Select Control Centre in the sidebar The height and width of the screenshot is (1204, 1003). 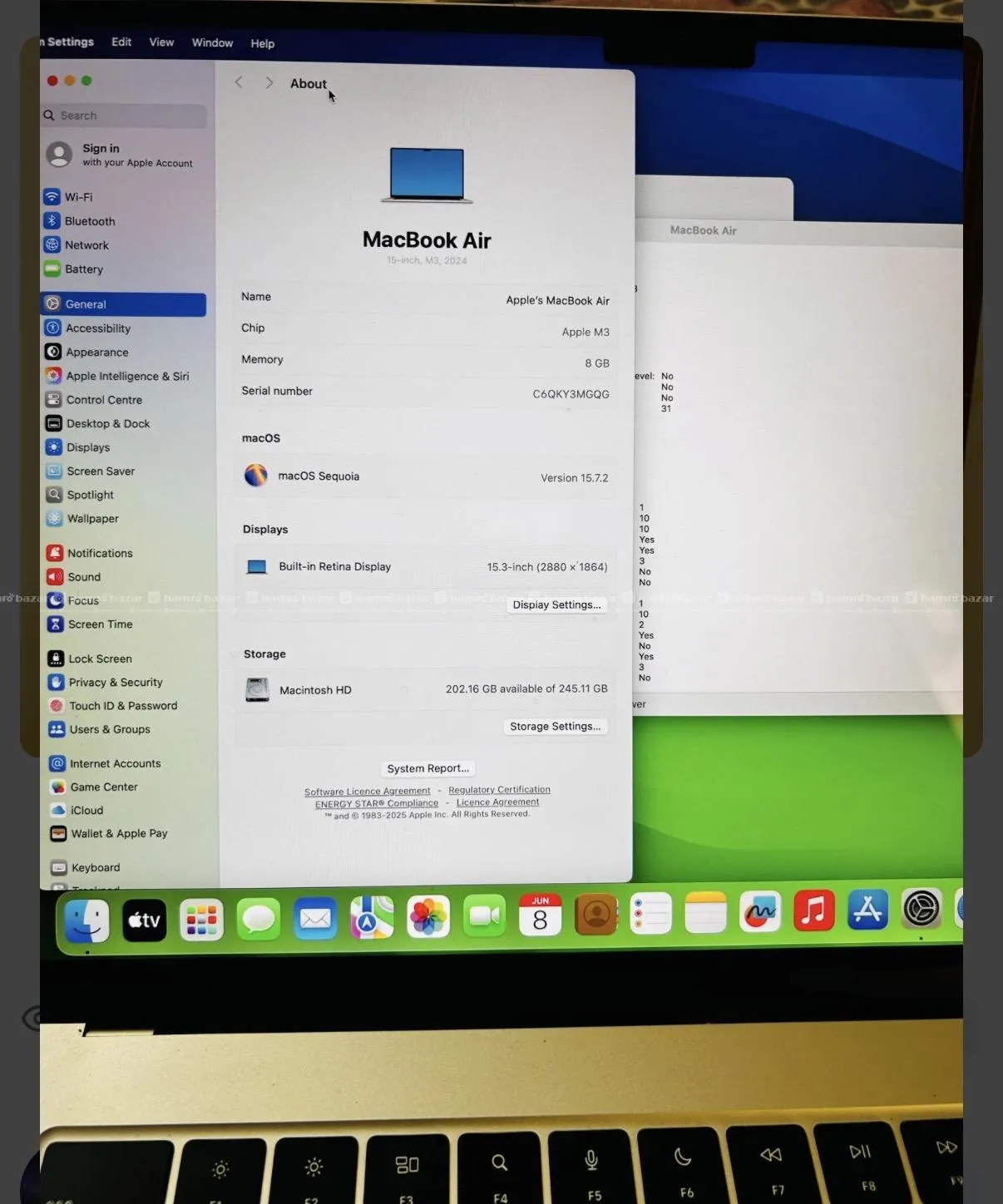[x=93, y=400]
